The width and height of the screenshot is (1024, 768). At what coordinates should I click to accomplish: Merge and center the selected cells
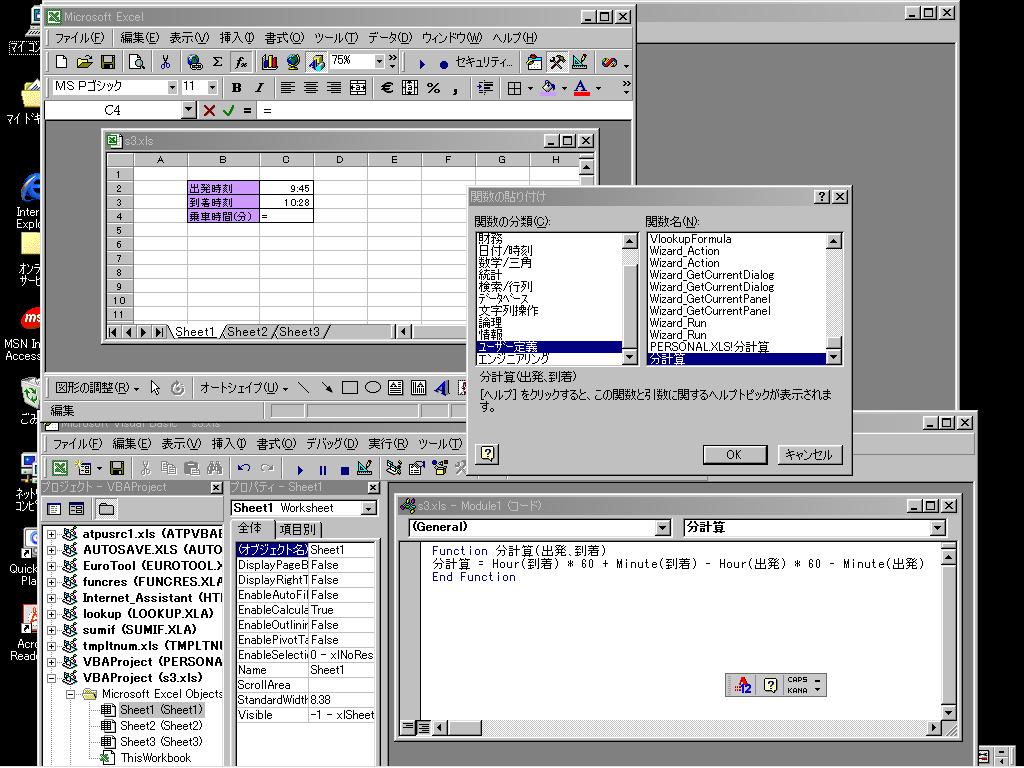click(357, 88)
